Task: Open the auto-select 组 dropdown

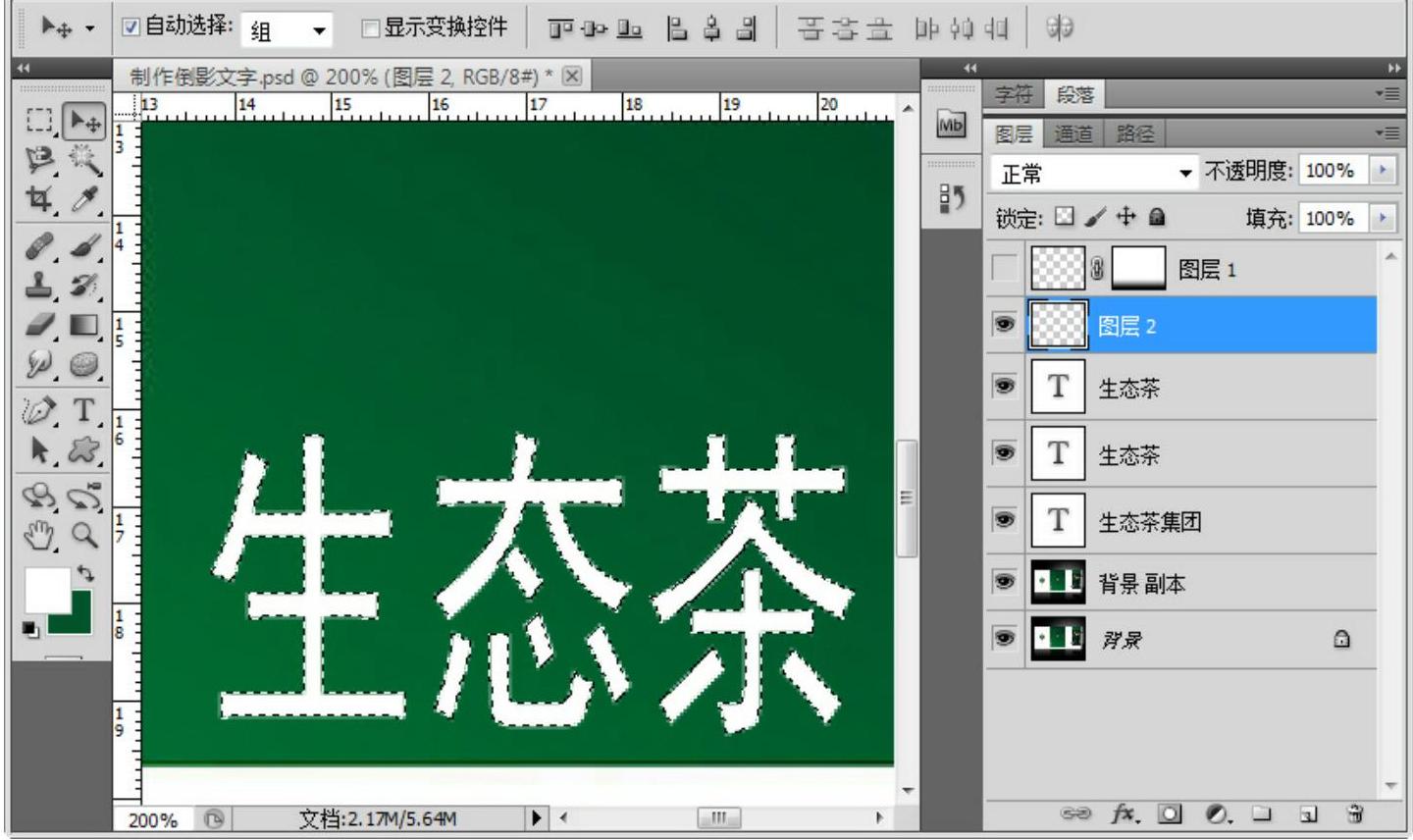Action: (288, 30)
